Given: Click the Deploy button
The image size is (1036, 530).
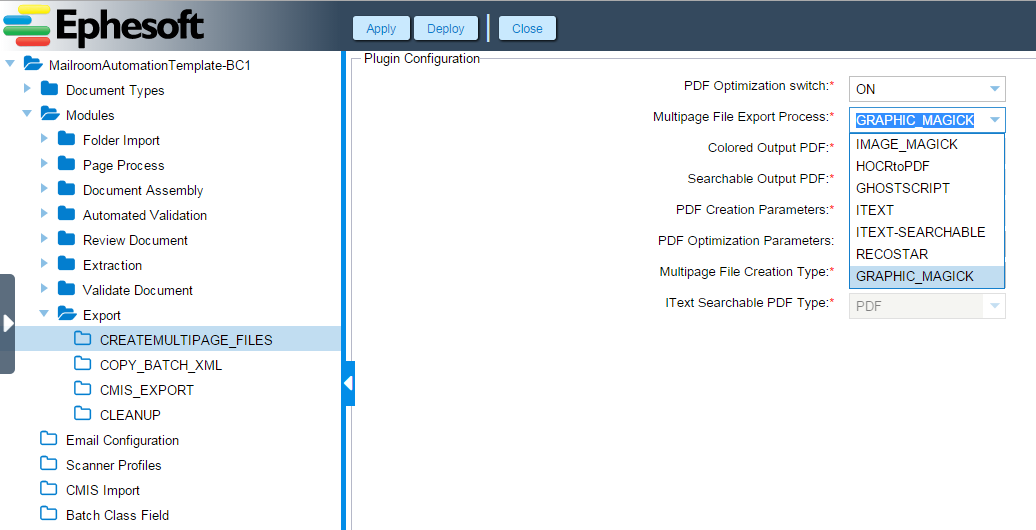Looking at the screenshot, I should coord(446,28).
